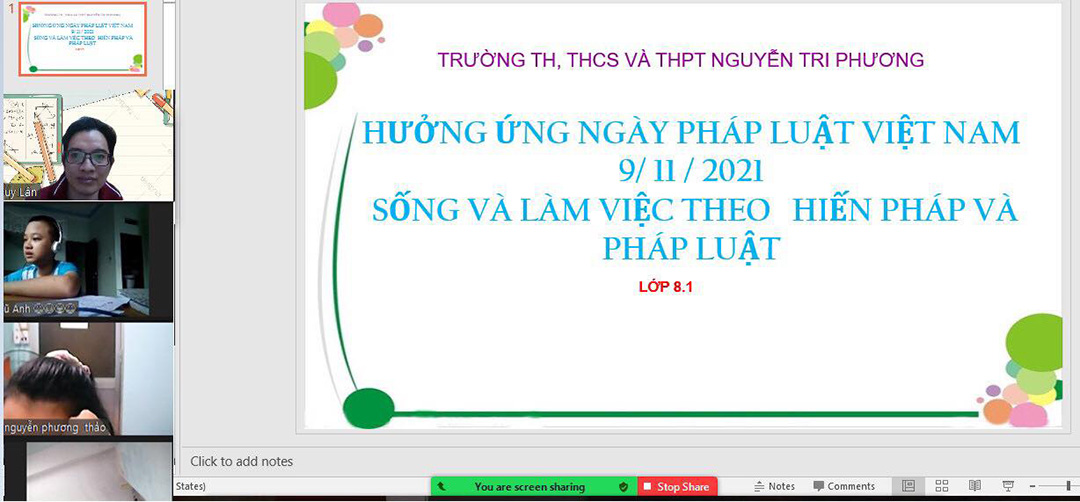Select the nguyễn phương thảo video tile

coord(88,379)
